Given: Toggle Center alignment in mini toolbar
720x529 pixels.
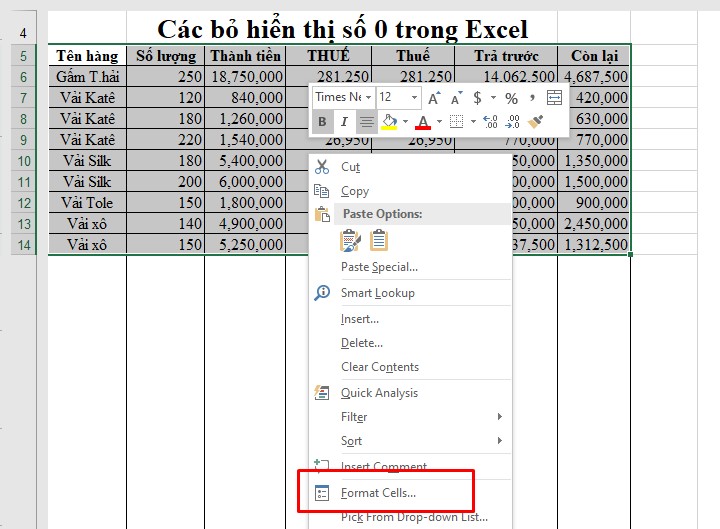Looking at the screenshot, I should pos(367,122).
